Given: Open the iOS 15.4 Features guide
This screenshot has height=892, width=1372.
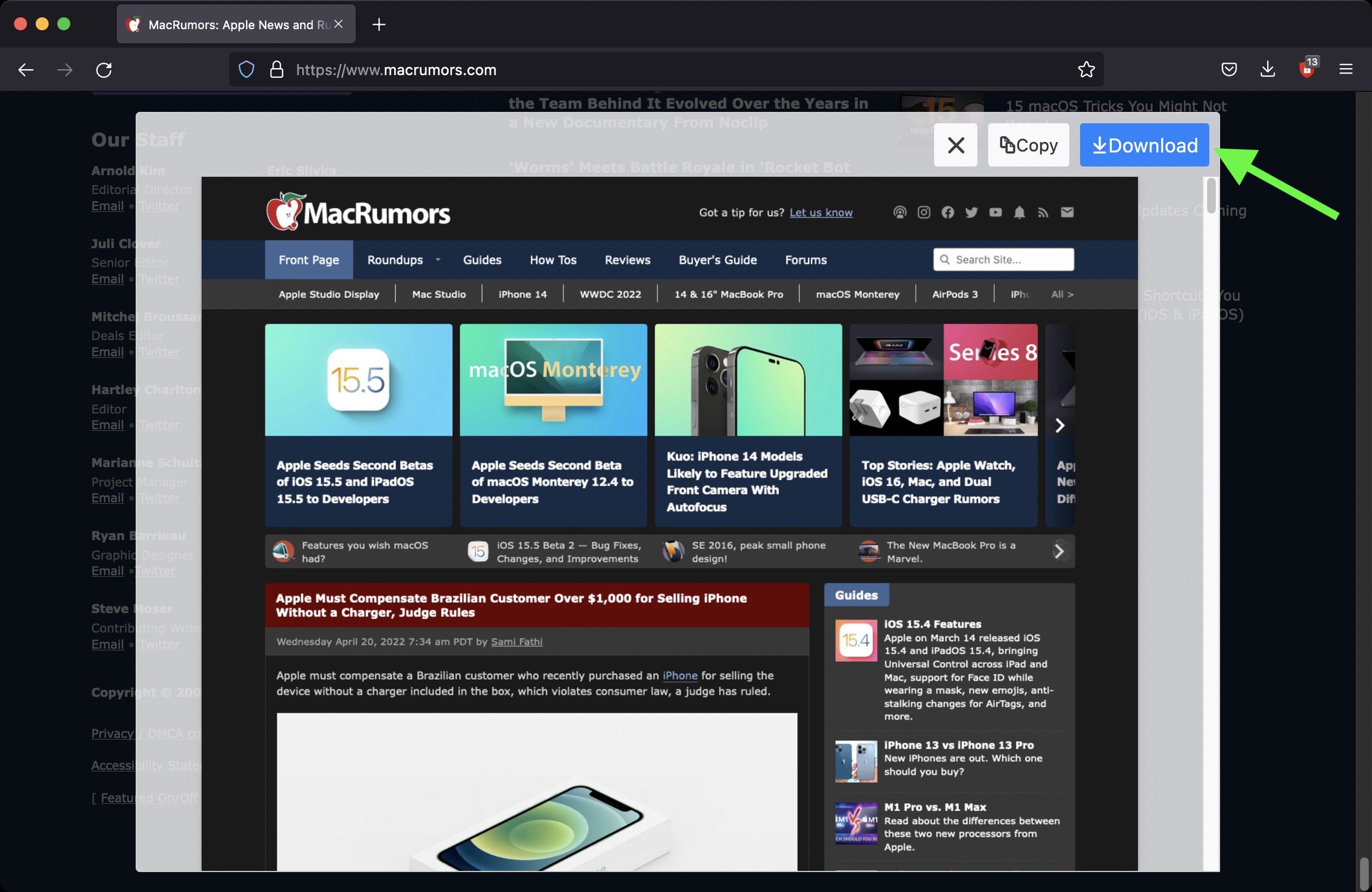Looking at the screenshot, I should click(932, 624).
